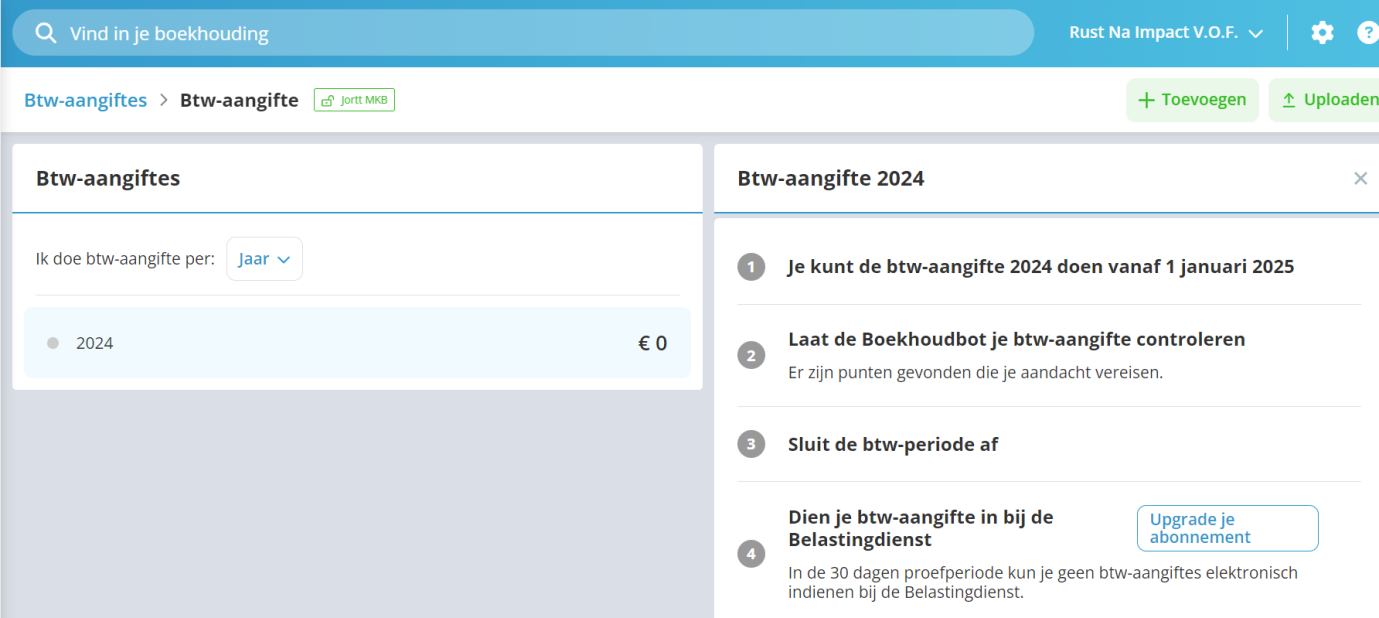Go back to Btw-aangiftes via breadcrumb
1379x618 pixels.
pos(85,100)
